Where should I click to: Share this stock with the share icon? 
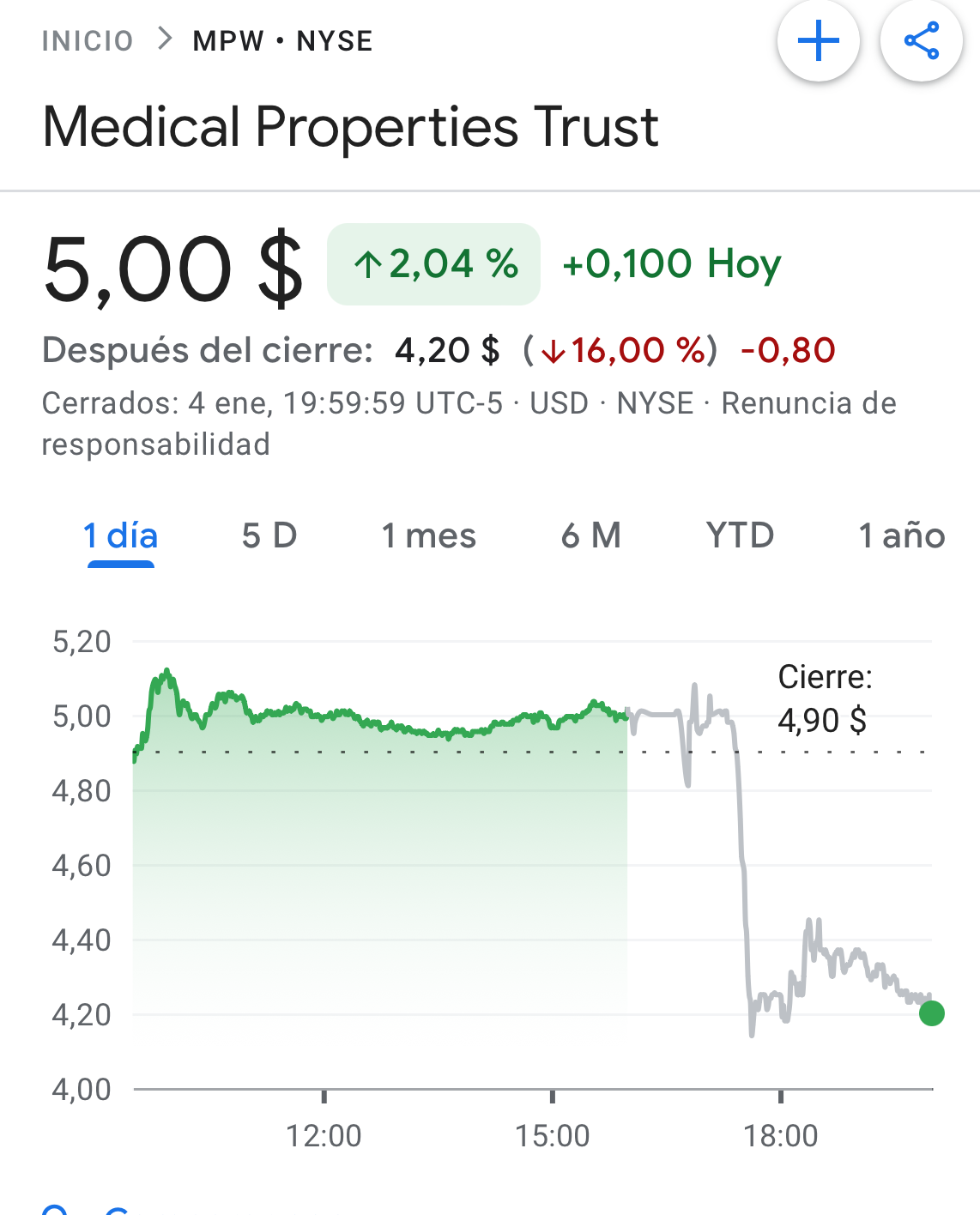coord(922,40)
